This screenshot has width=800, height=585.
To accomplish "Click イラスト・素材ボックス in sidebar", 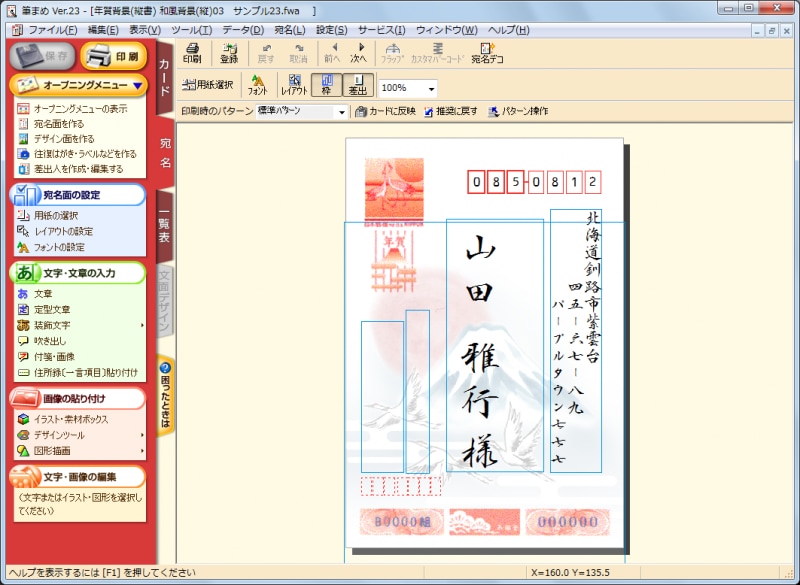I will [71, 419].
